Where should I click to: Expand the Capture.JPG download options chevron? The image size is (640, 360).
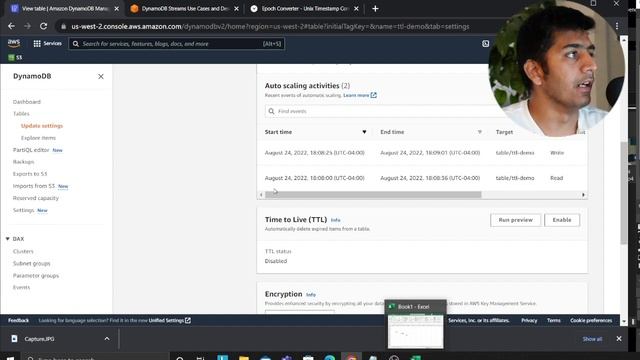[107, 339]
